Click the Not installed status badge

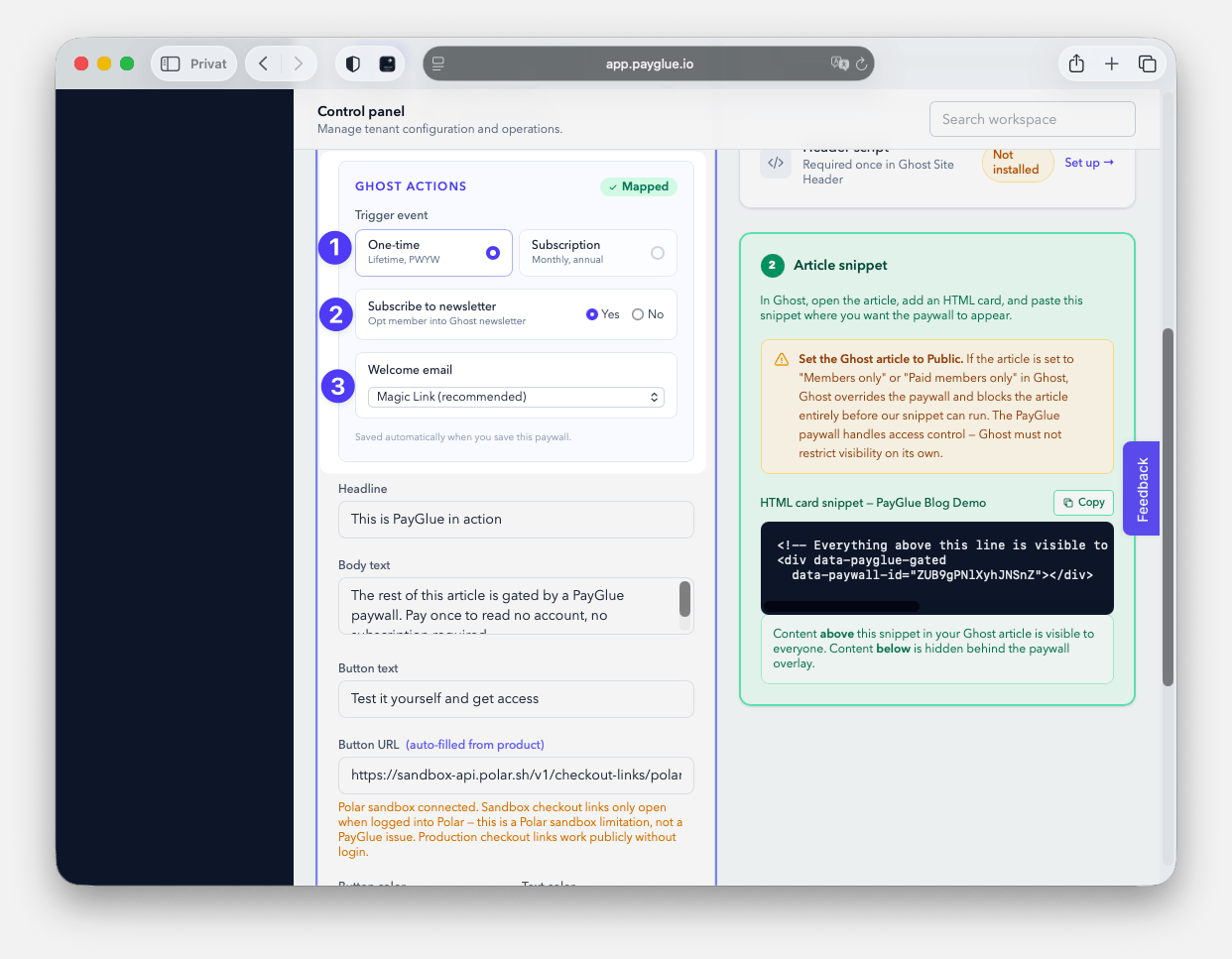coord(1017,163)
